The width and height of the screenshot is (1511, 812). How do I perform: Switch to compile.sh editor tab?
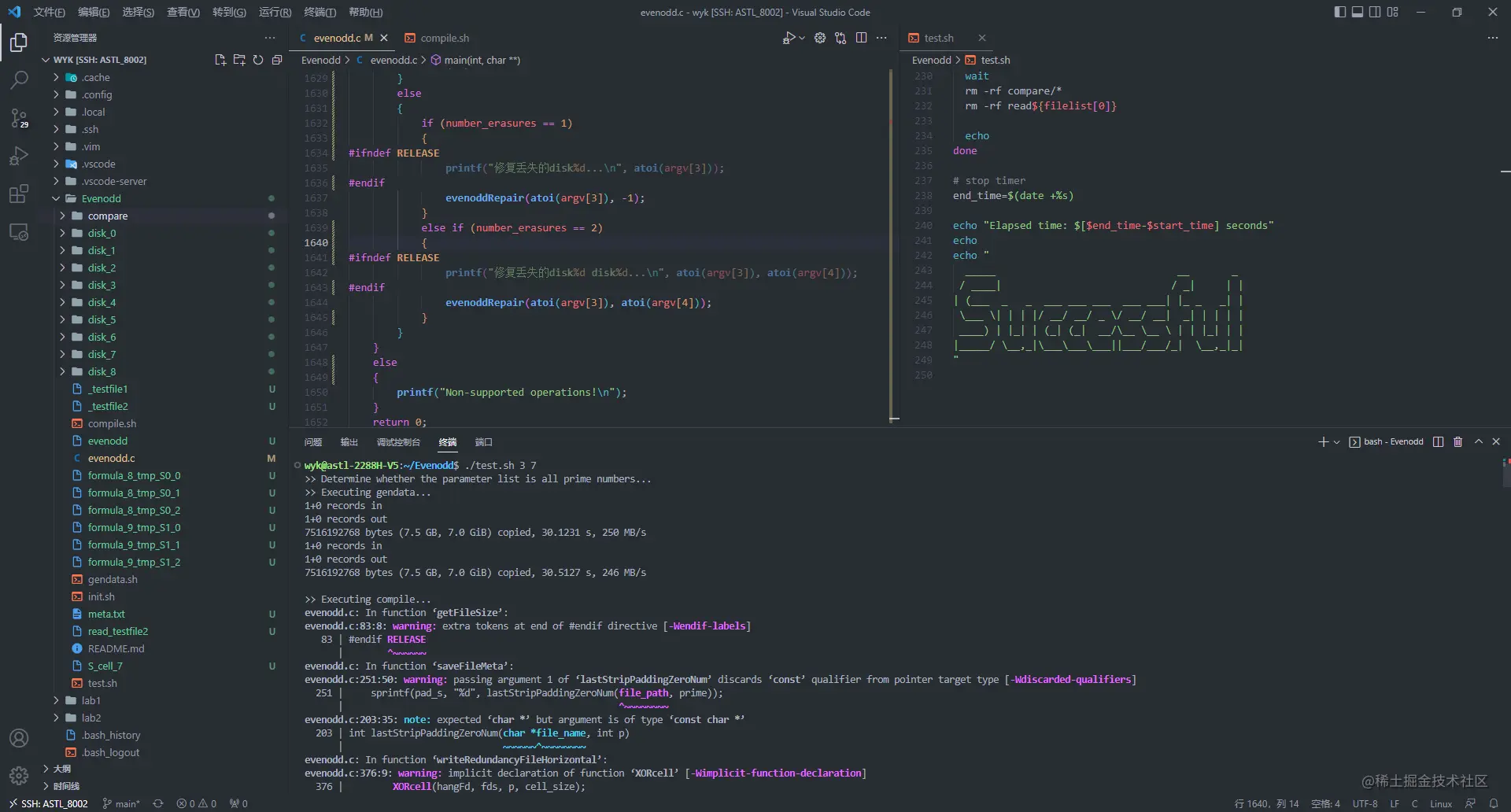[x=438, y=38]
